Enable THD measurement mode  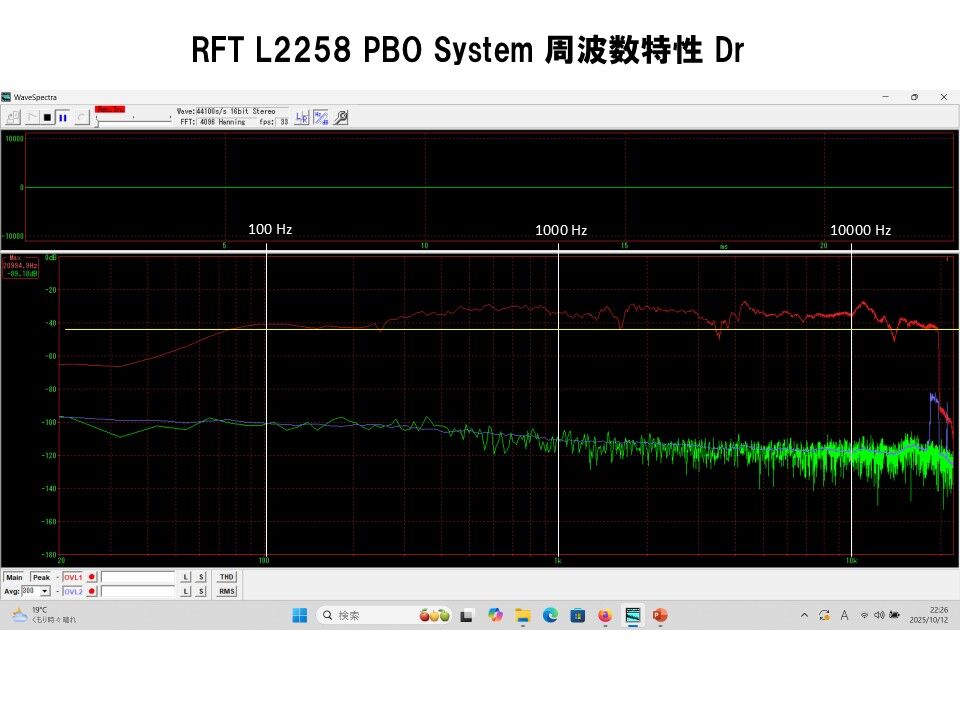226,577
